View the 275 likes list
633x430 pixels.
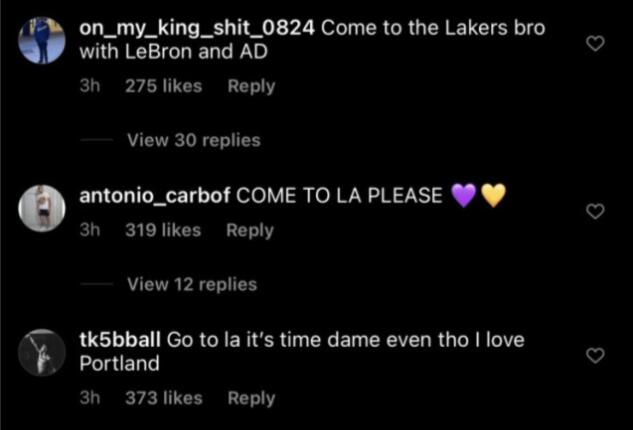pyautogui.click(x=163, y=86)
